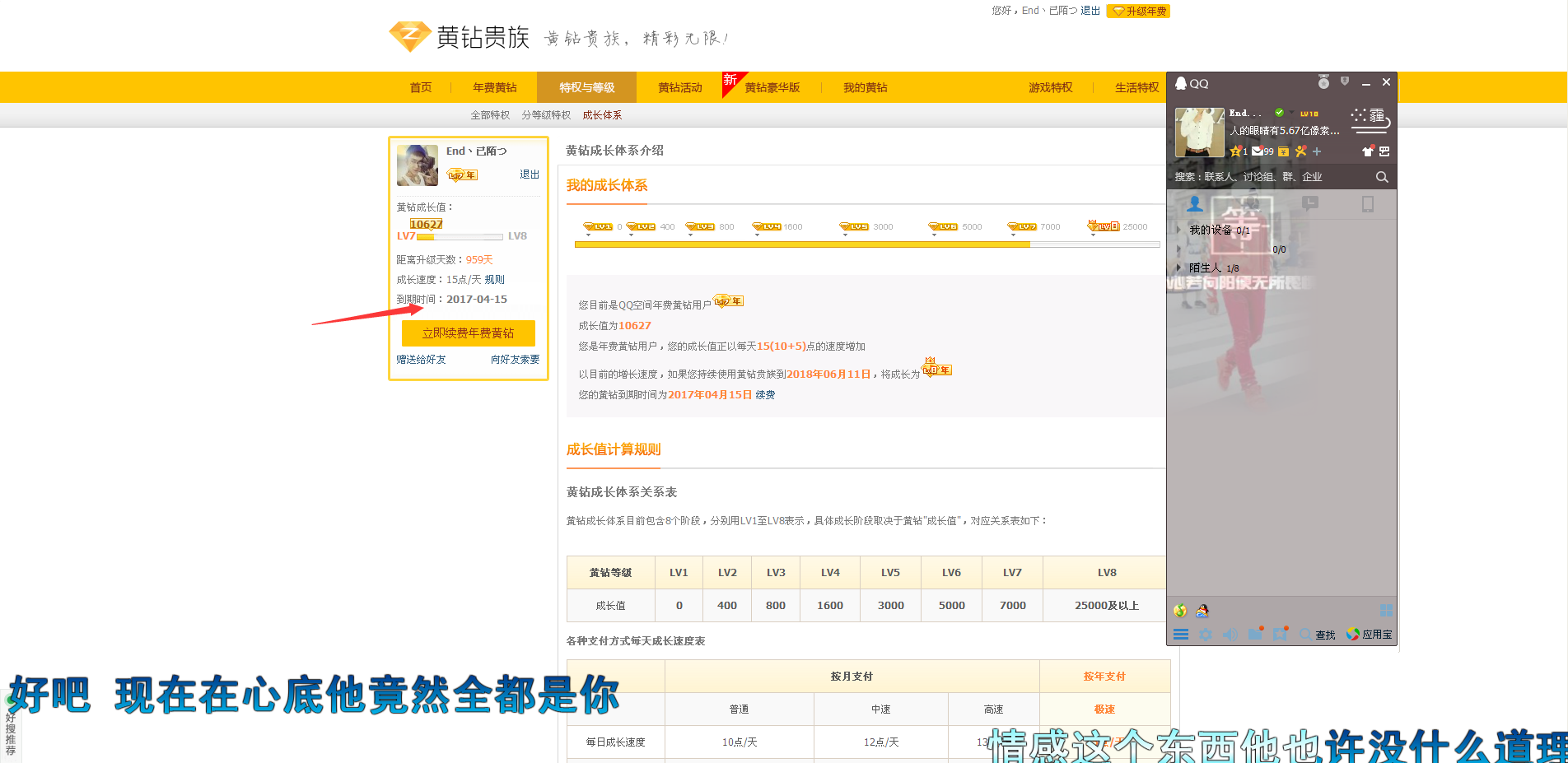Image resolution: width=1568 pixels, height=763 pixels.
Task: Open QQ game penguin app icon
Action: tap(1202, 611)
